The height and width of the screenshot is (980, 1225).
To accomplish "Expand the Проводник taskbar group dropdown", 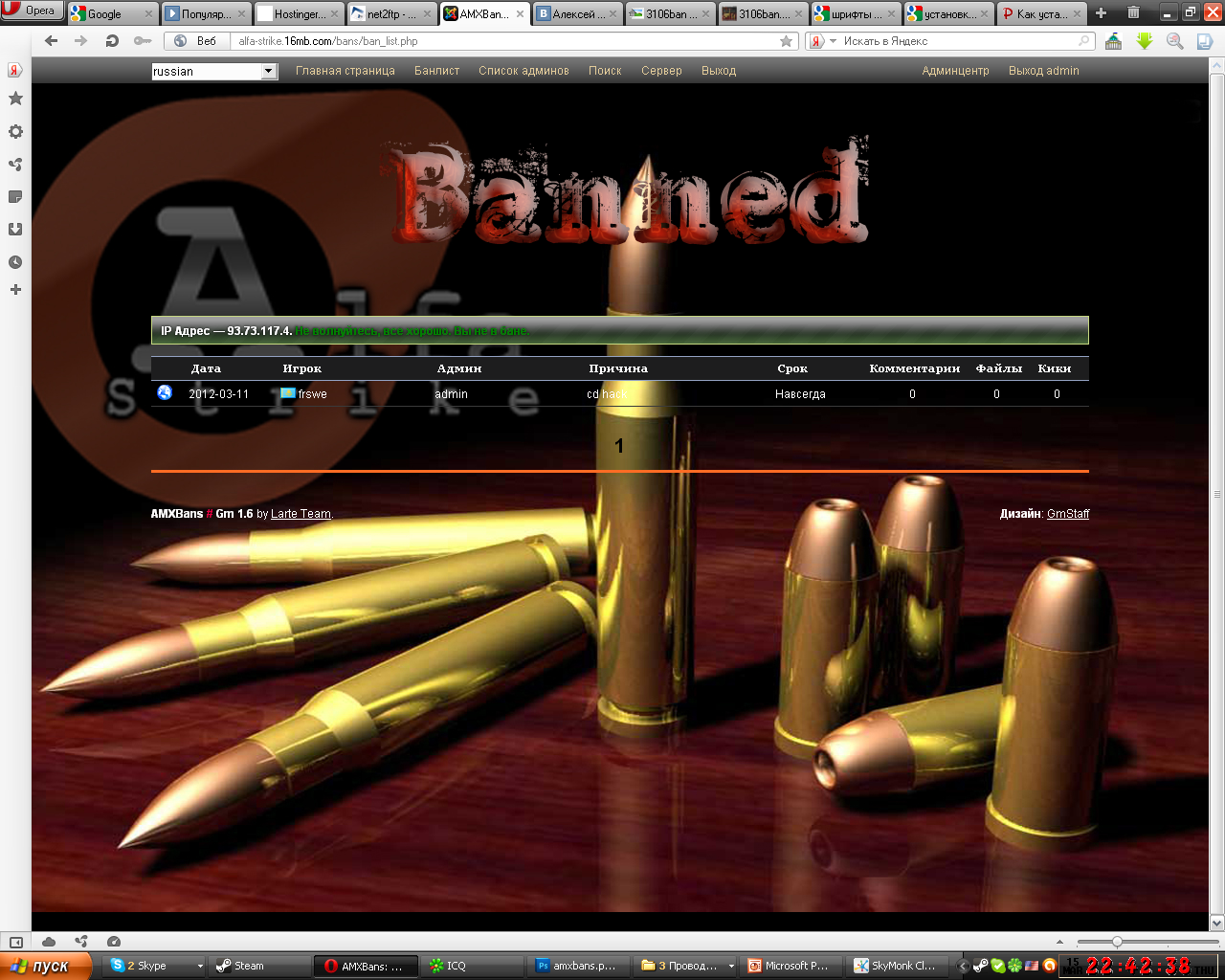I will 731,967.
